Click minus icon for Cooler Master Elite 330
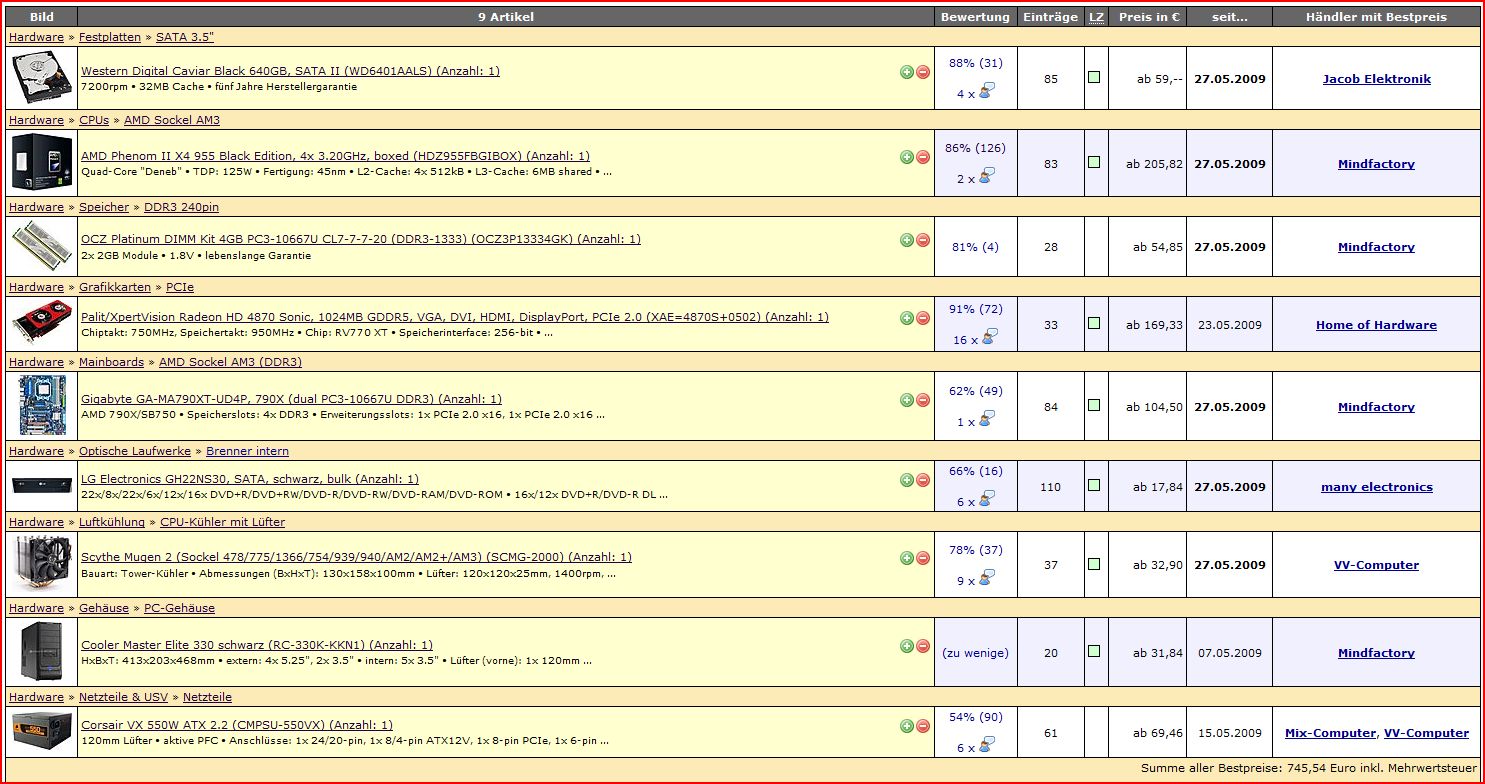The width and height of the screenshot is (1485, 784). 922,646
